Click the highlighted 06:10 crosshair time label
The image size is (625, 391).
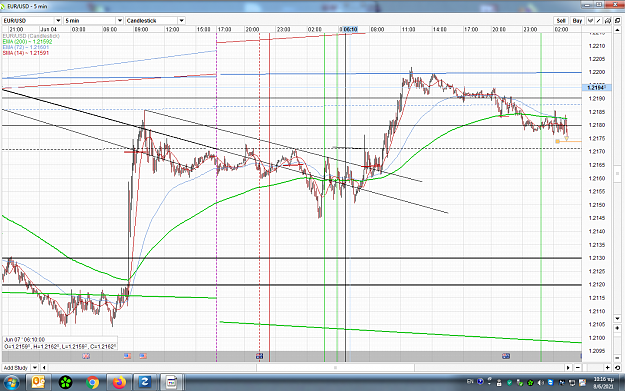click(x=349, y=29)
